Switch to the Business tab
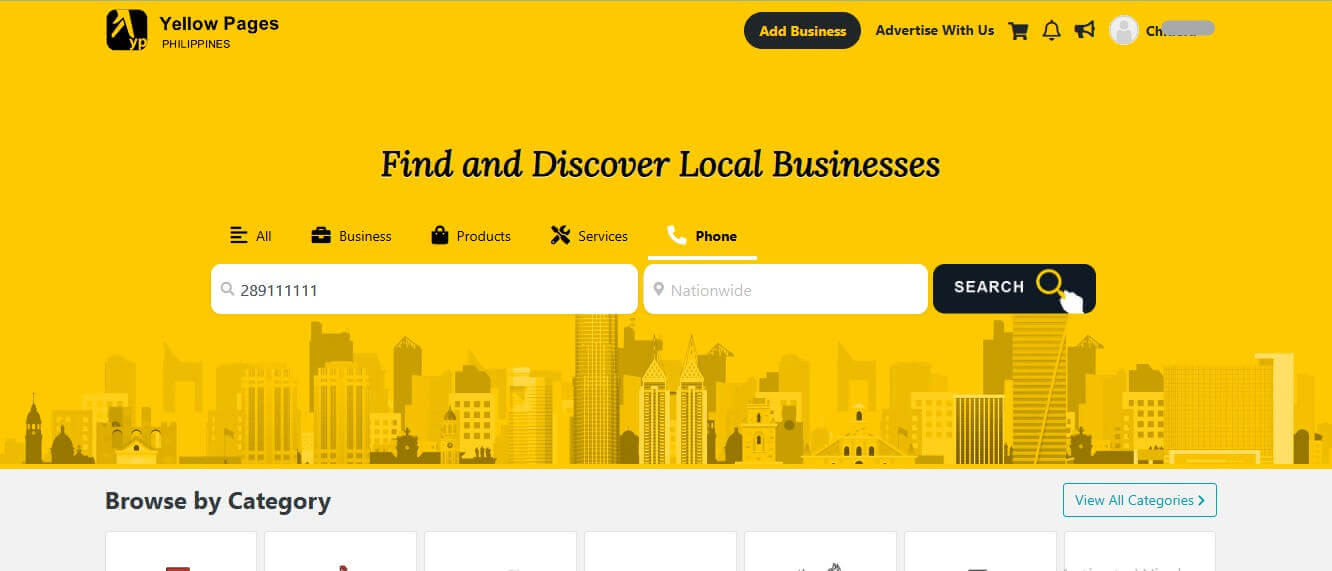The height and width of the screenshot is (571, 1332). (351, 236)
